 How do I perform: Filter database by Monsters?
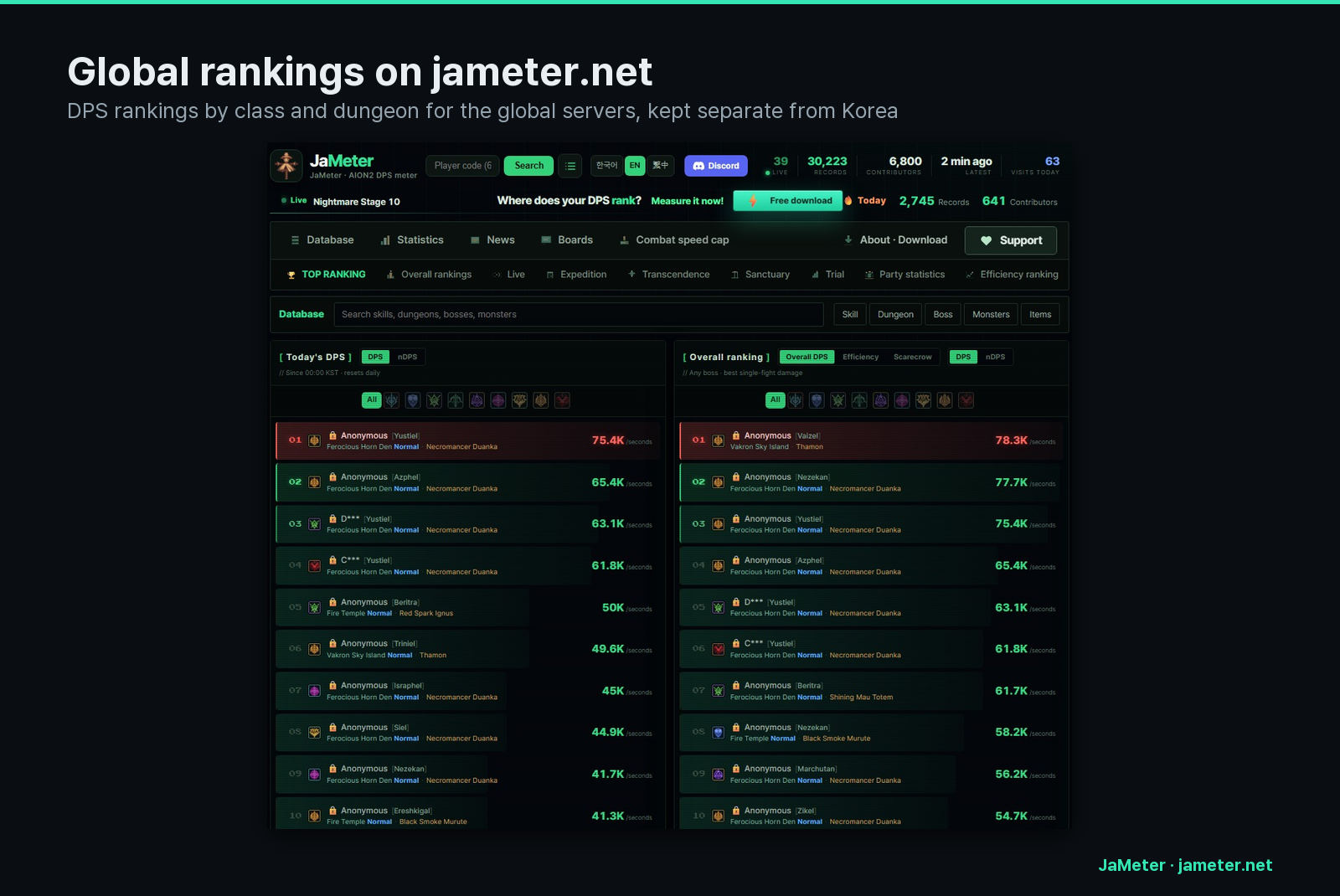991,315
